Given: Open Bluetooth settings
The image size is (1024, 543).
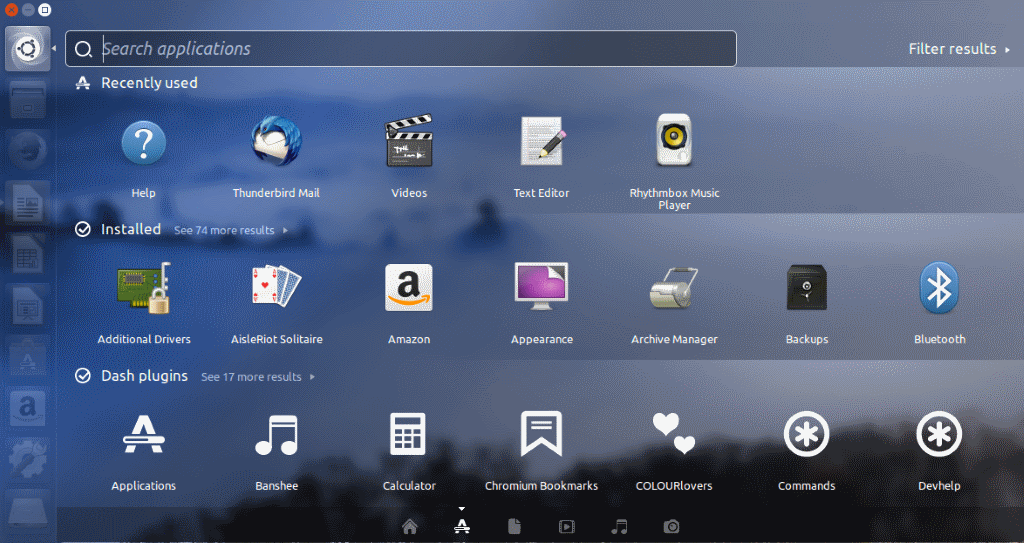Looking at the screenshot, I should coord(939,288).
